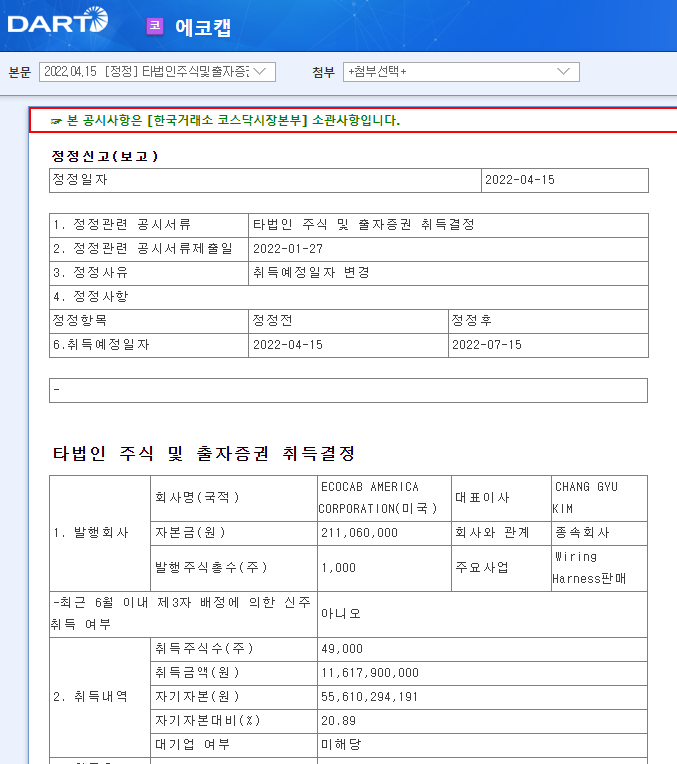Click the cell 타법인 주식 및 출자증권 취득결정 in correction table
Screen dimensions: 677x764
click(x=364, y=225)
